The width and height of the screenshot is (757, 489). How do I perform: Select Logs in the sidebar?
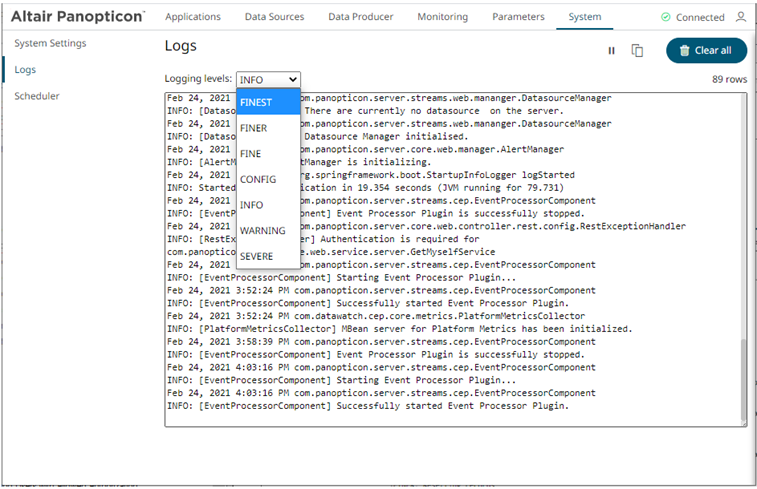coord(25,70)
